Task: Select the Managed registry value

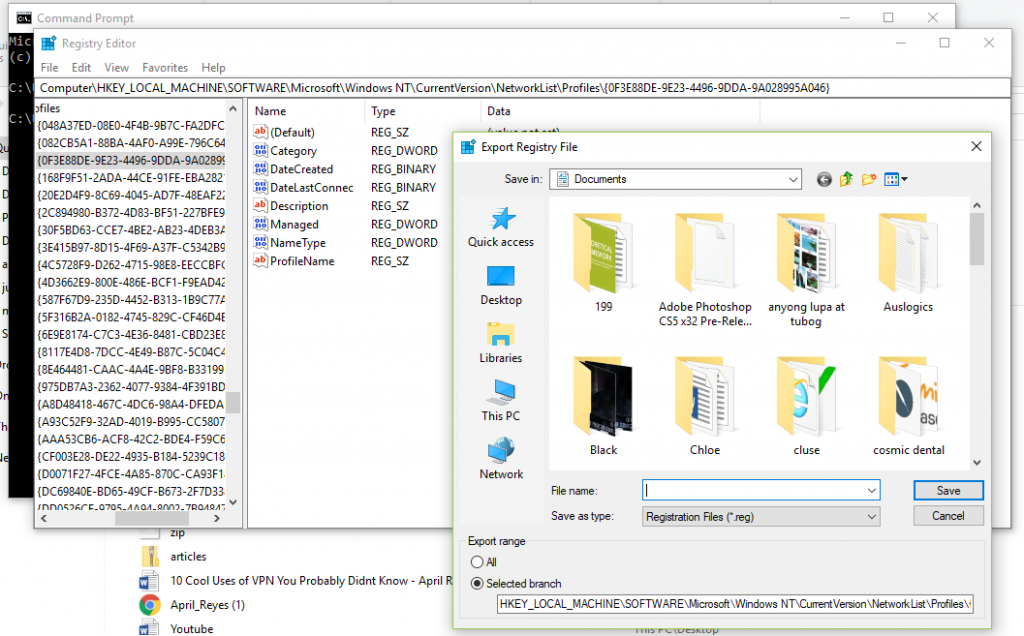Action: [x=294, y=224]
